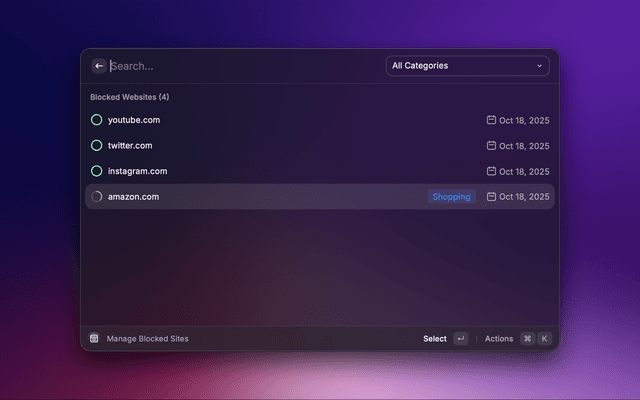Open the All Categories dropdown
Screen dimensions: 640x400
coord(466,66)
